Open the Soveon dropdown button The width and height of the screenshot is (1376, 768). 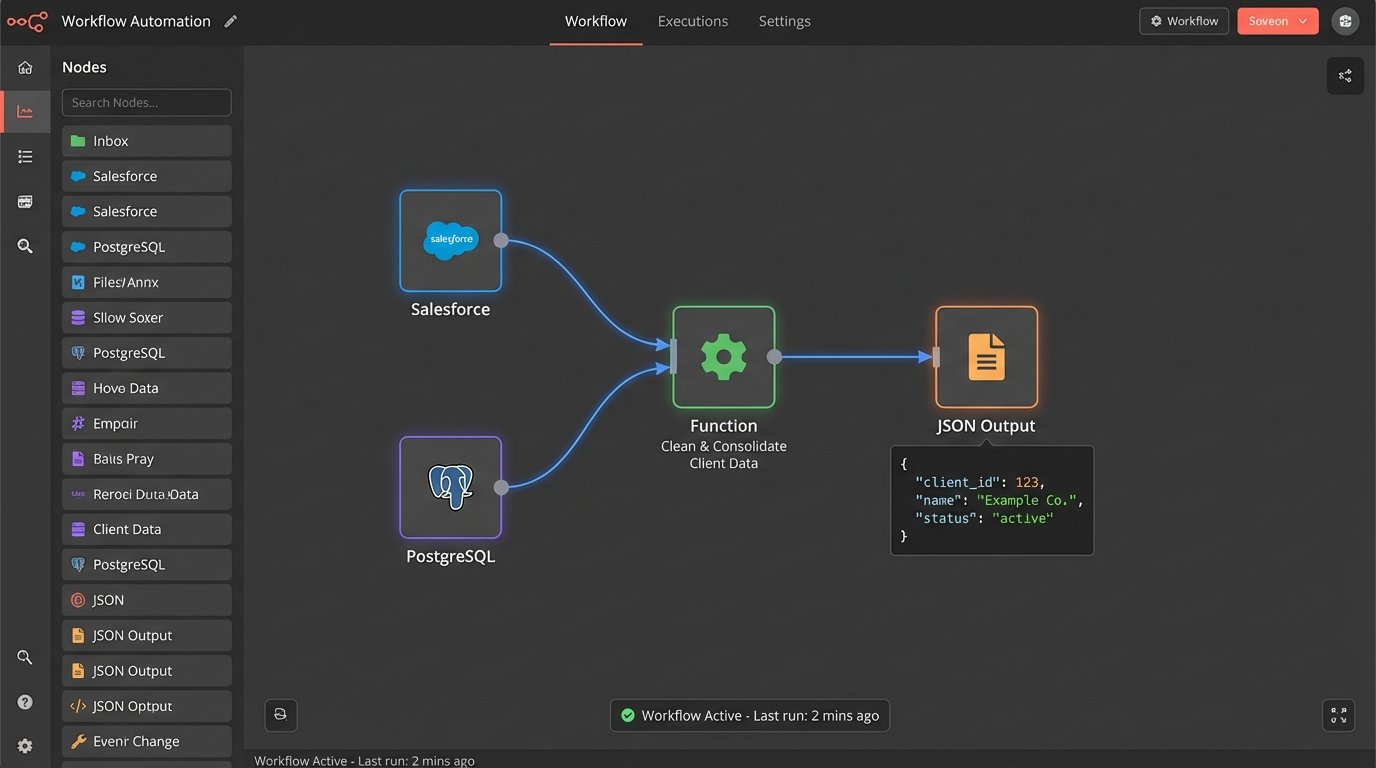click(x=1277, y=21)
